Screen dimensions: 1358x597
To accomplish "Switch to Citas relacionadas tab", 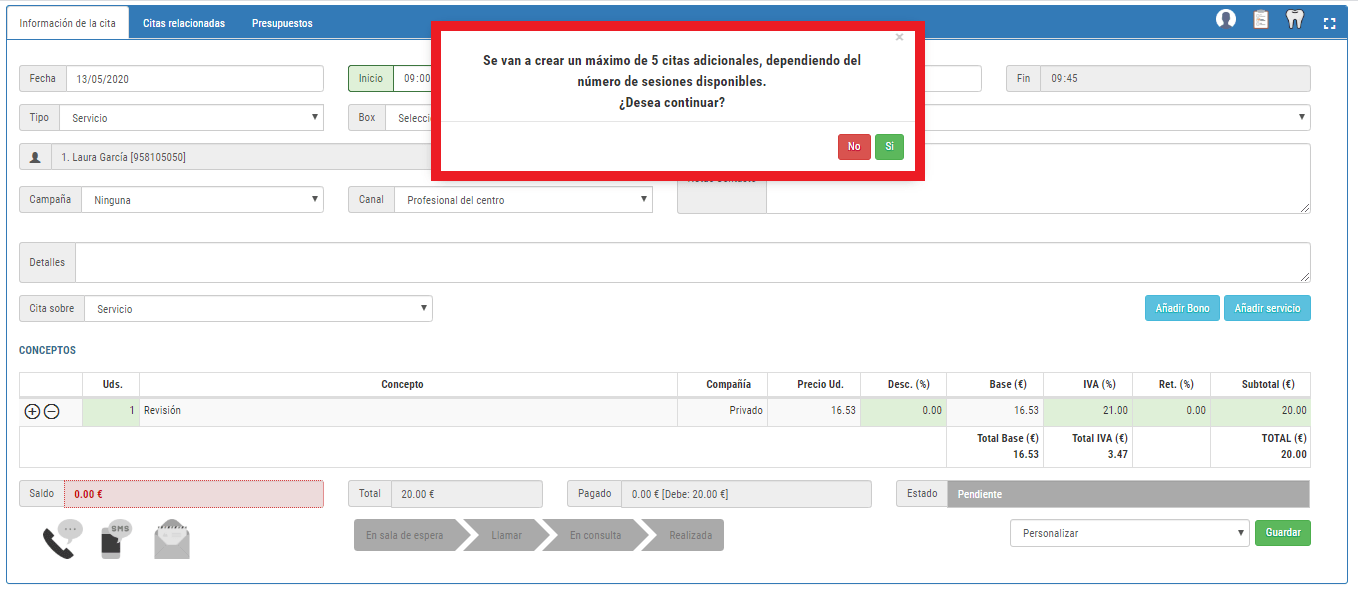I will 183,23.
